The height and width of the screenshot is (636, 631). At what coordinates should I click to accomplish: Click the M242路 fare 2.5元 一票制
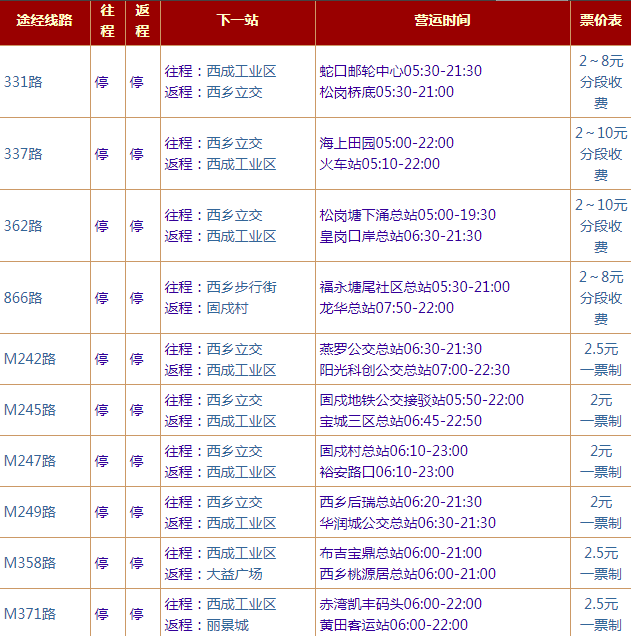pyautogui.click(x=601, y=359)
